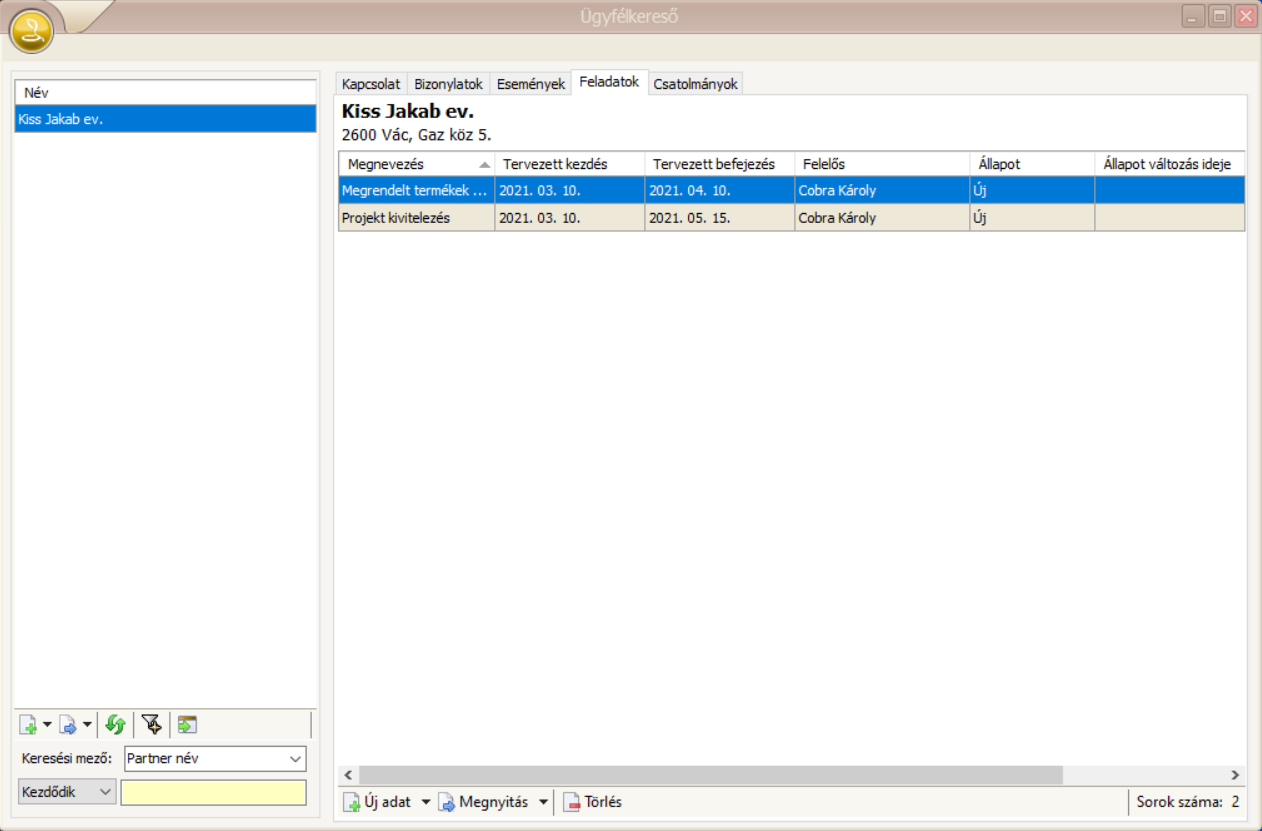Sort by the Név column header
1262x831 pixels.
165,92
